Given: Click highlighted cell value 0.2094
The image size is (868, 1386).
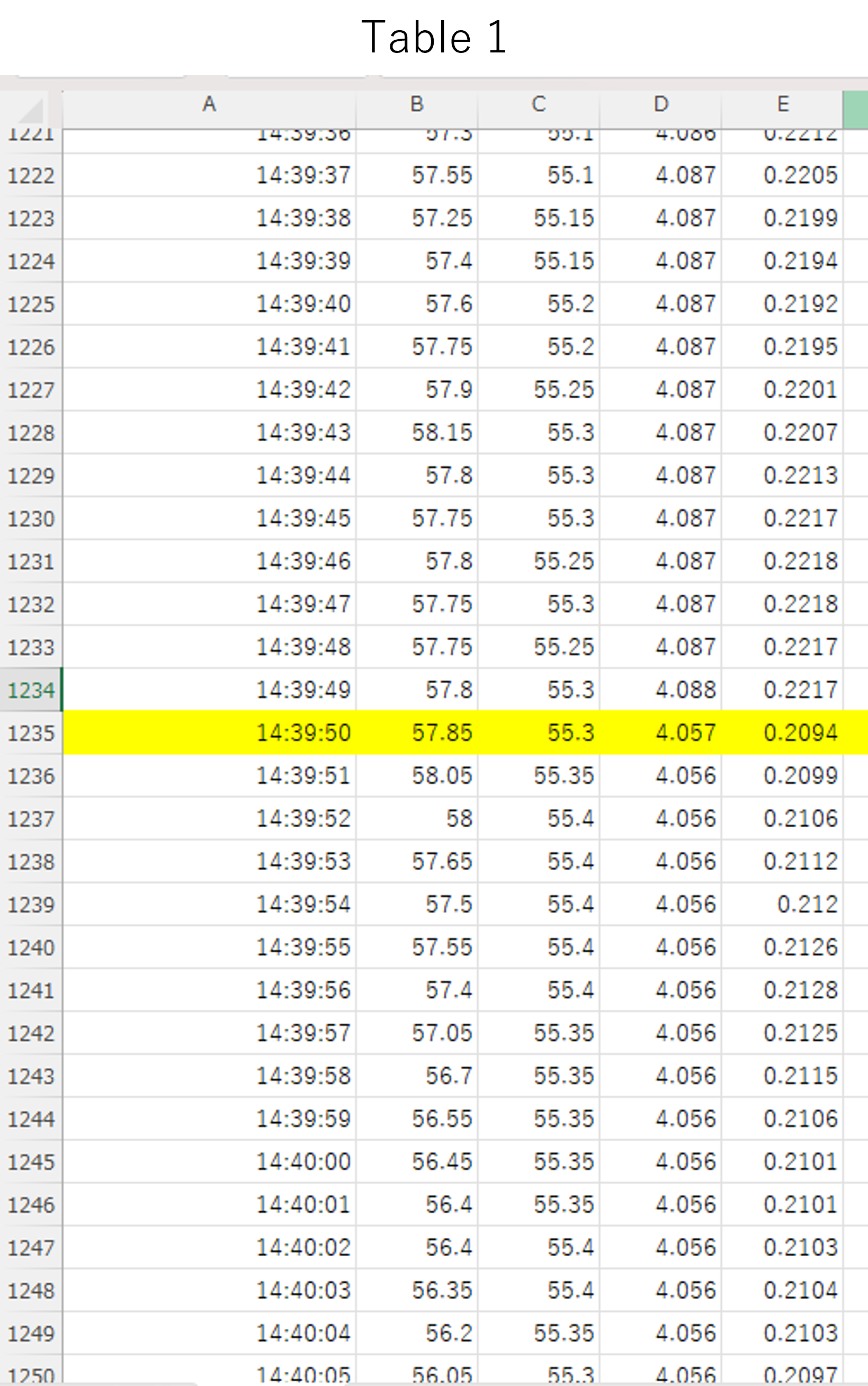Looking at the screenshot, I should click(782, 732).
